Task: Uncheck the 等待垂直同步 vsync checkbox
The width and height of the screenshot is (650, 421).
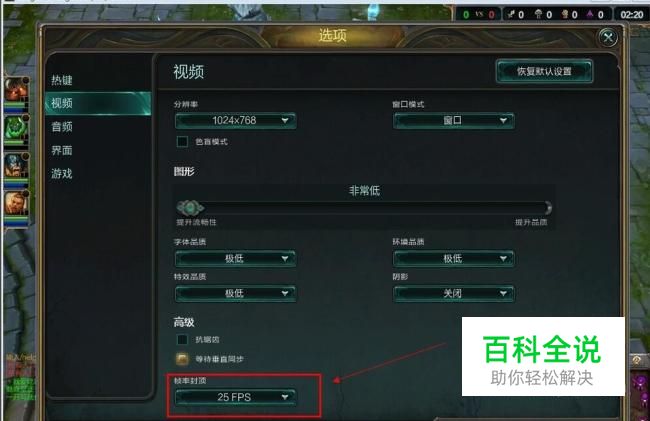Action: point(182,359)
